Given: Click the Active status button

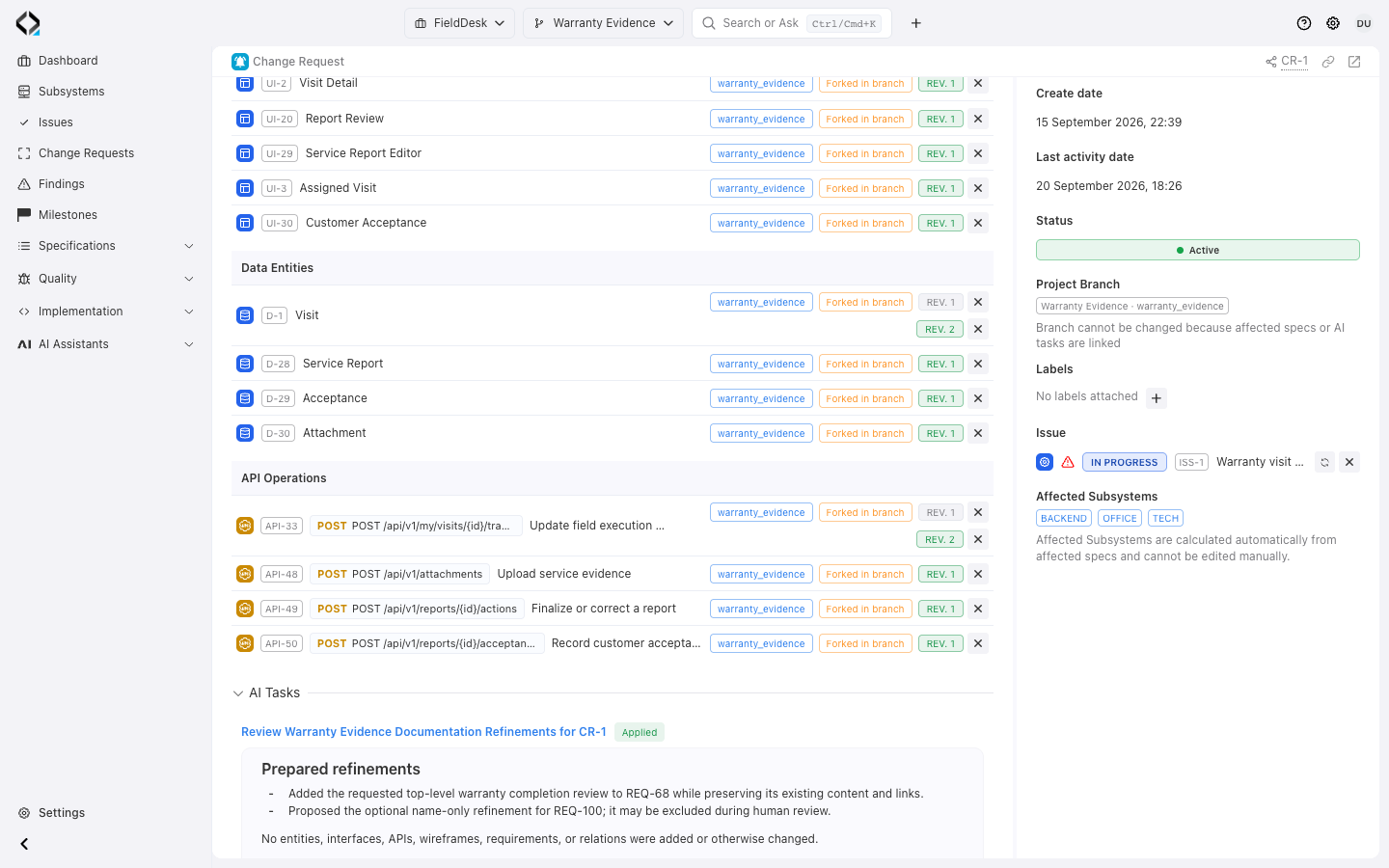Looking at the screenshot, I should (1198, 250).
